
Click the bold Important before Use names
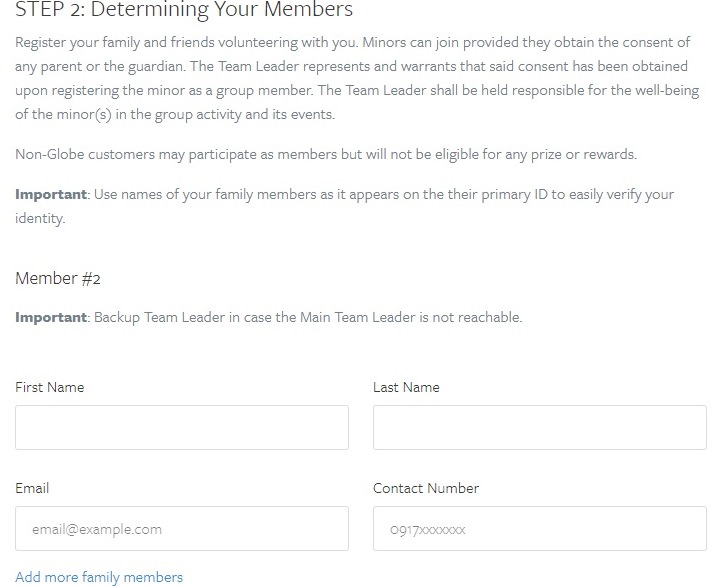pos(51,194)
